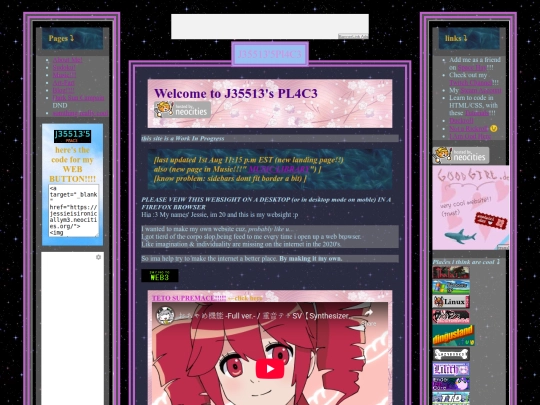Click the white bone badge button
The height and width of the screenshot is (405, 540).
(451, 354)
